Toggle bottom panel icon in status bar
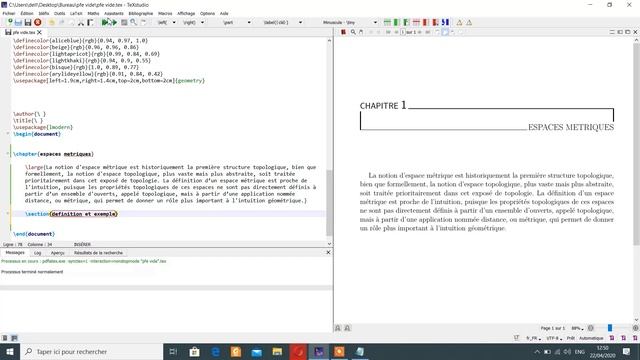The height and width of the screenshot is (360, 640). (14, 338)
